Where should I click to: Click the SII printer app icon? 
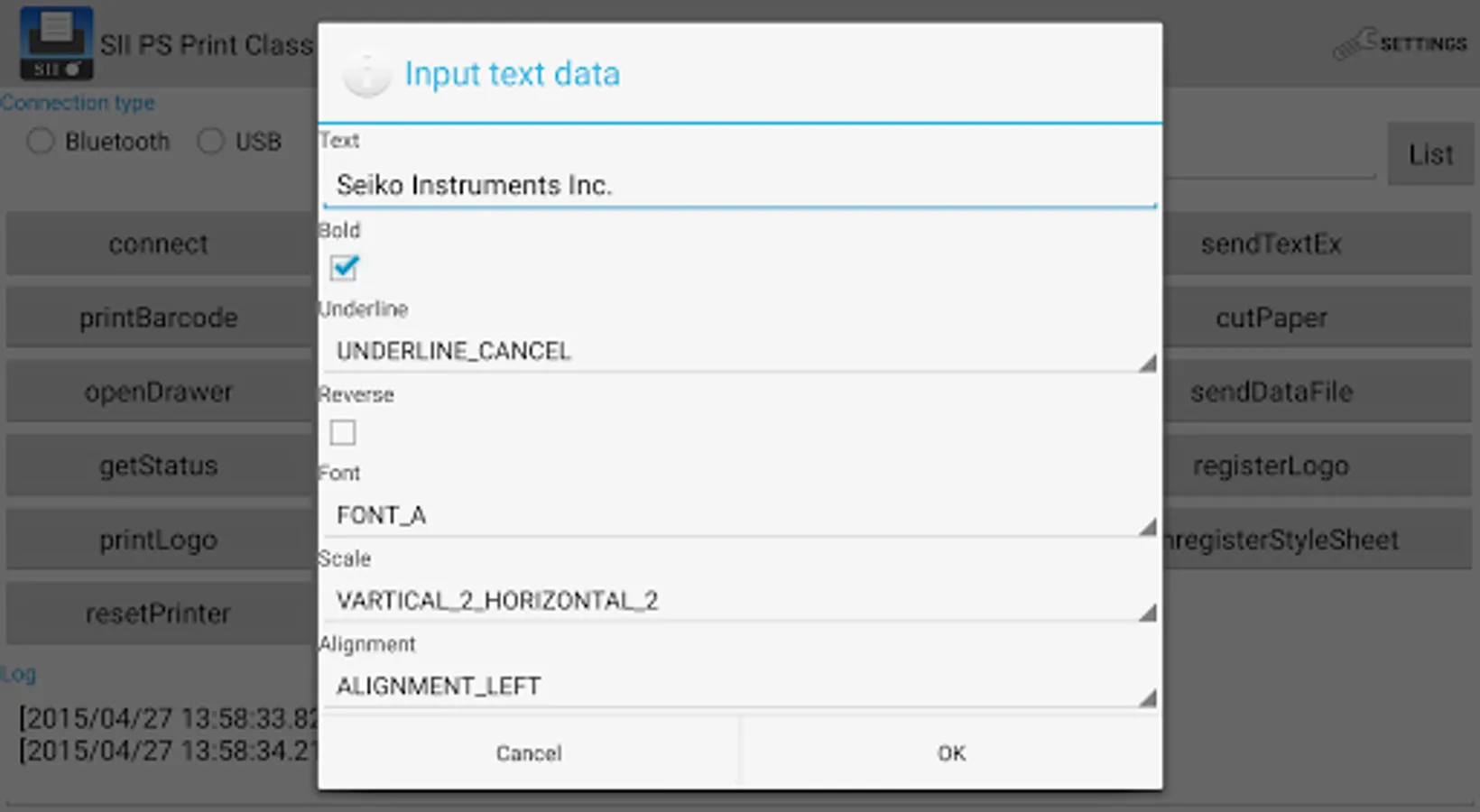tap(56, 43)
